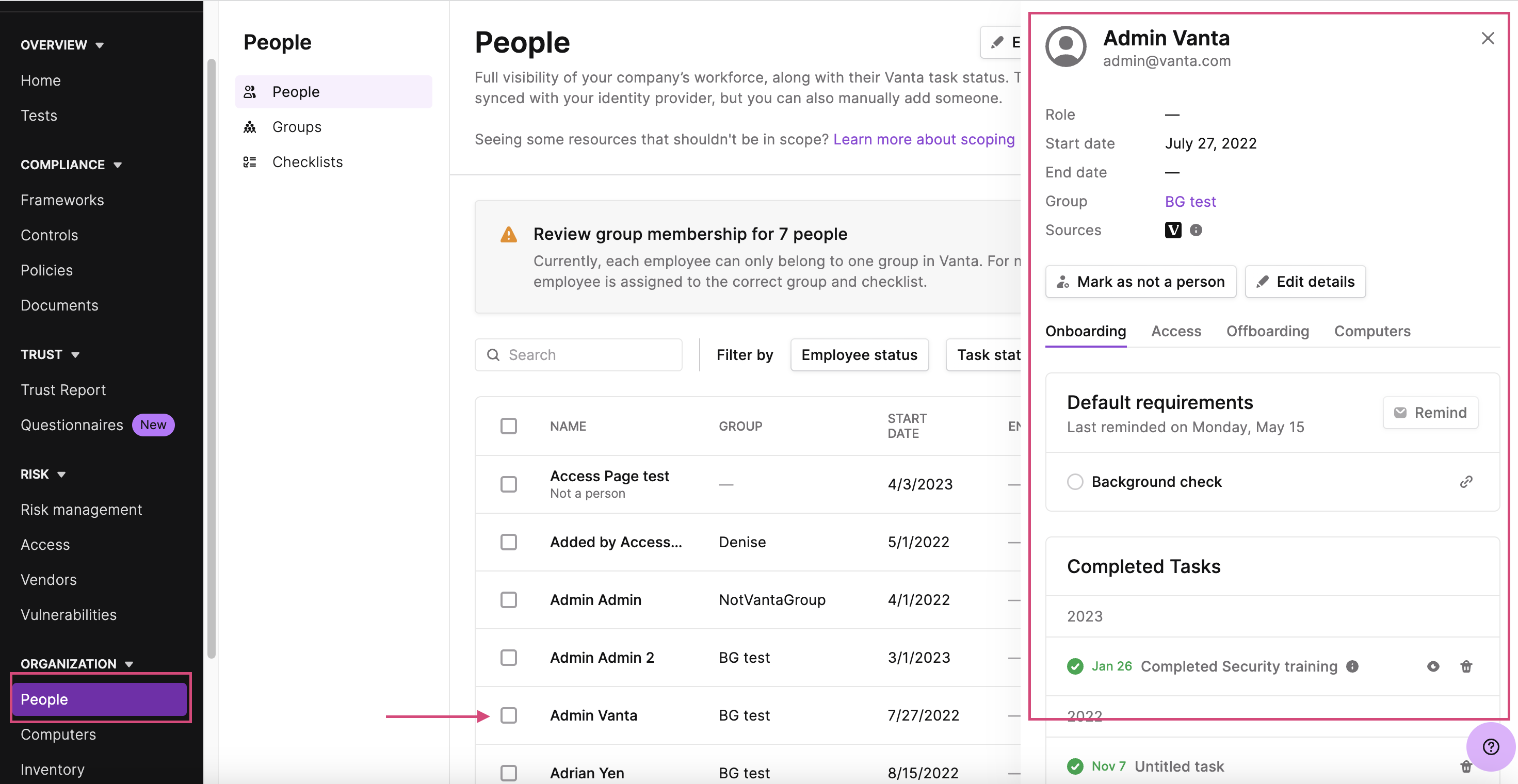Open Inventory in the sidebar
Image resolution: width=1518 pixels, height=784 pixels.
coord(53,769)
